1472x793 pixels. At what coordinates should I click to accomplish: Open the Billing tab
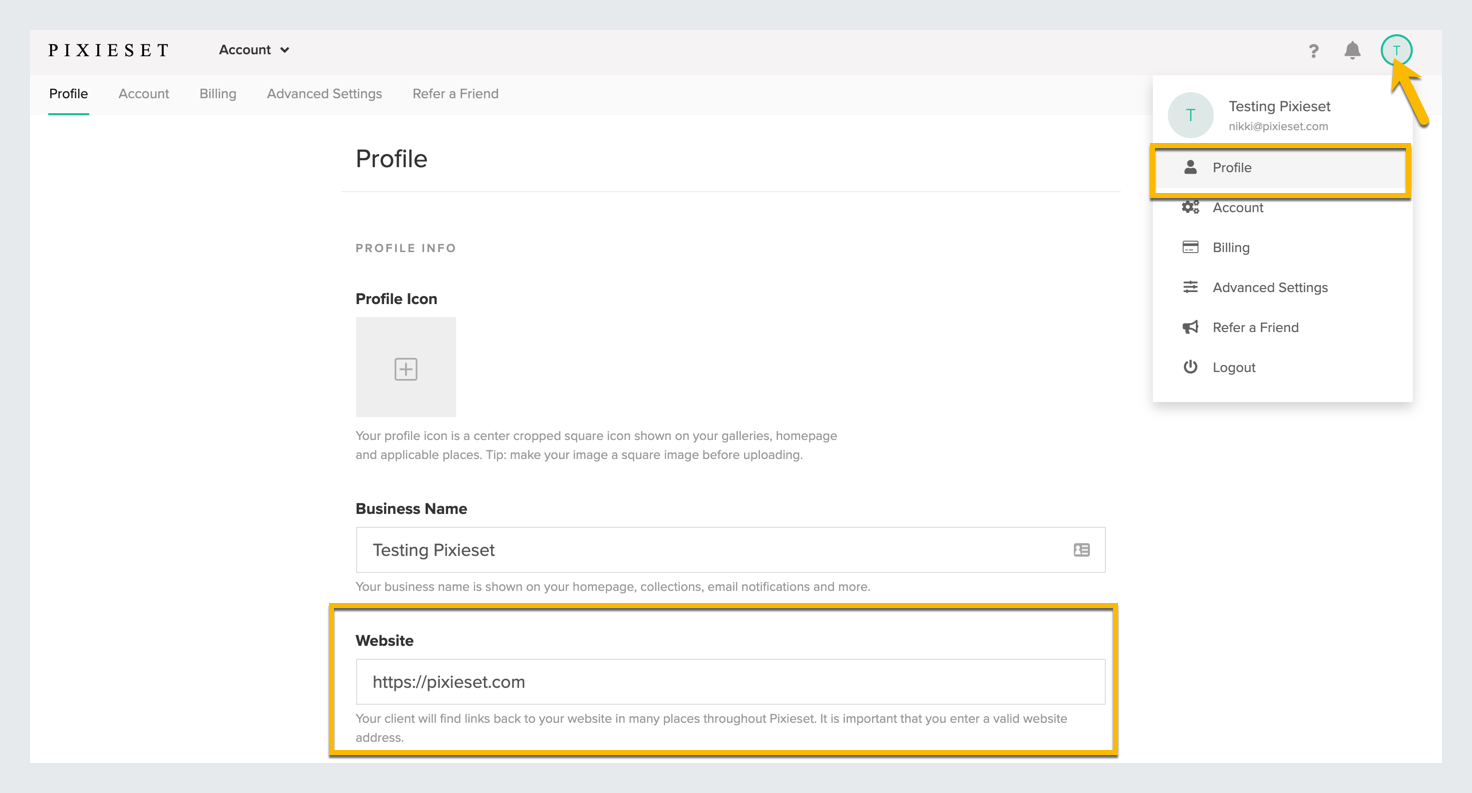(x=218, y=94)
